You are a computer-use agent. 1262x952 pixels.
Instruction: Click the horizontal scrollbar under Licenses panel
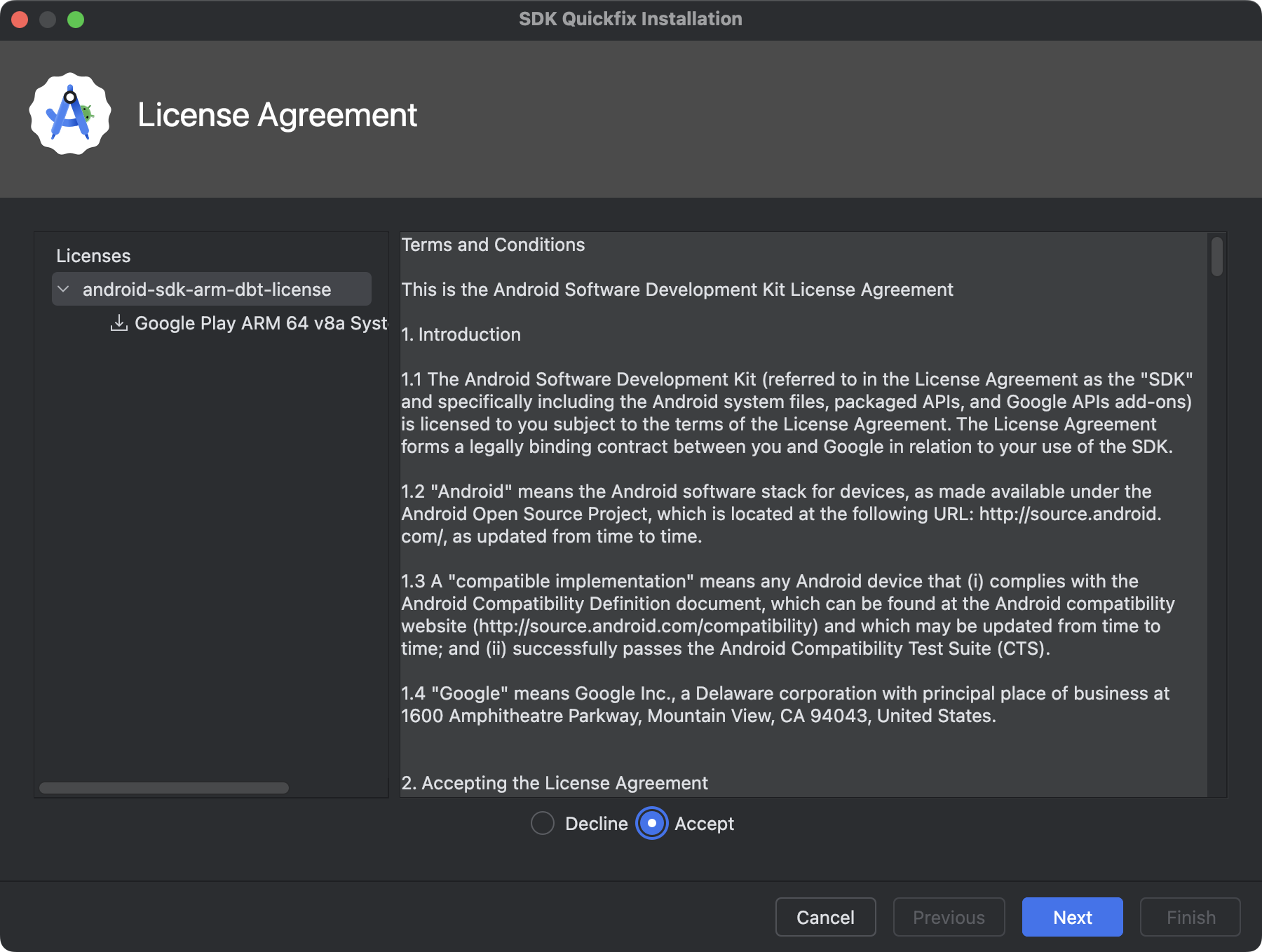click(165, 788)
